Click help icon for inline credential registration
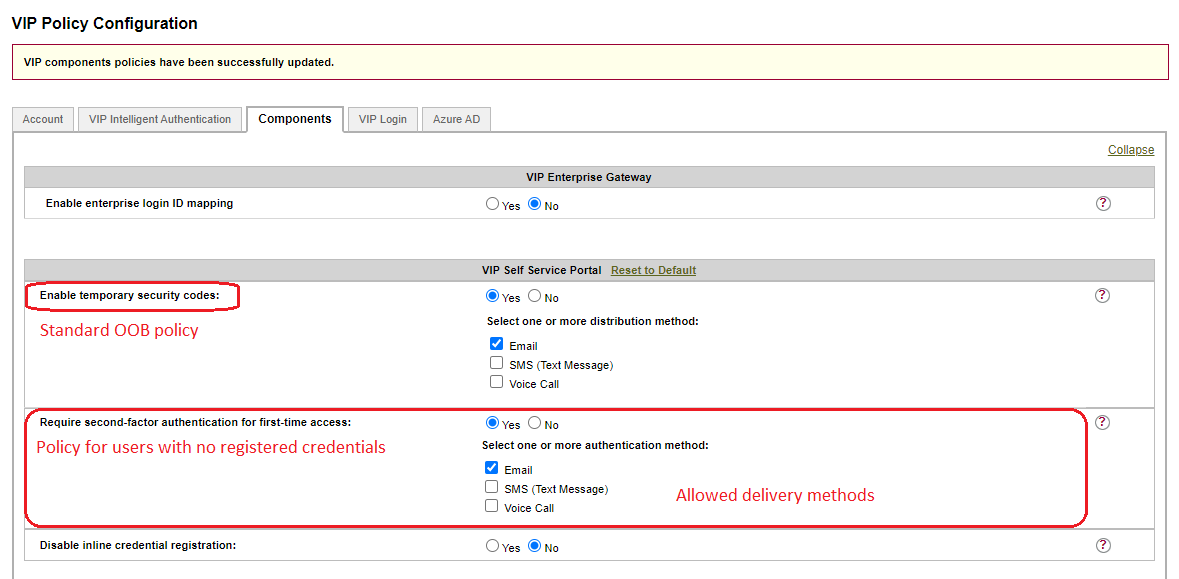This screenshot has width=1179, height=579. click(x=1103, y=546)
